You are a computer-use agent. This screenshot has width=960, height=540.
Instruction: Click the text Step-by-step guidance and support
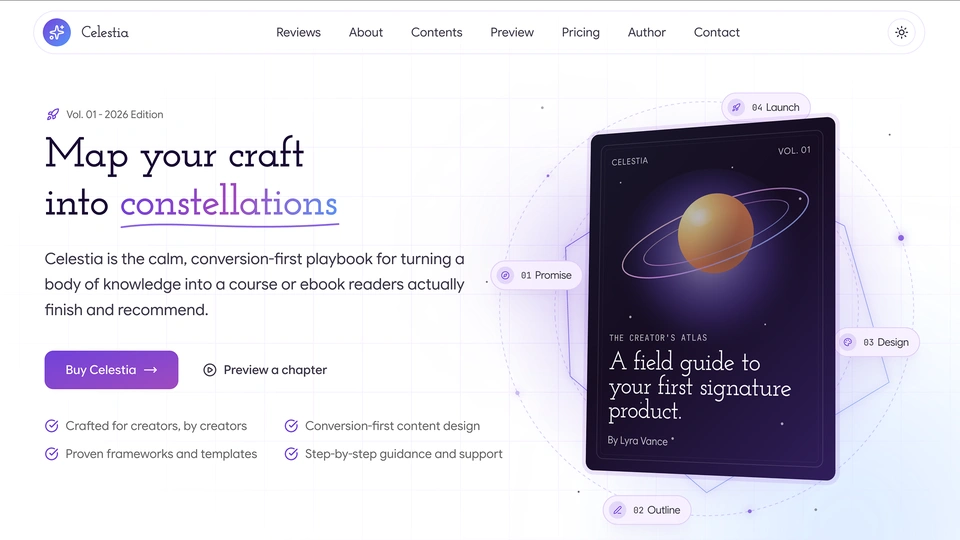(403, 454)
